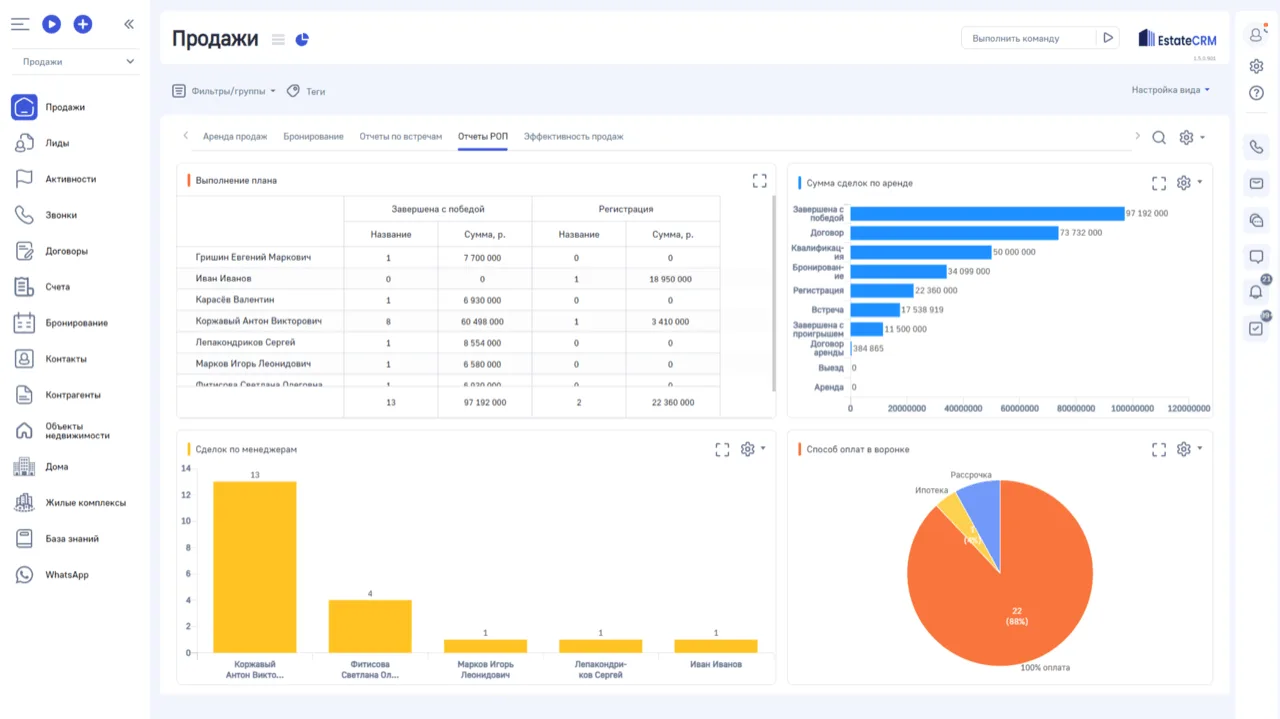Viewport: 1280px width, 719px height.
Task: Open user profile icon in right panel
Action: tap(1257, 35)
